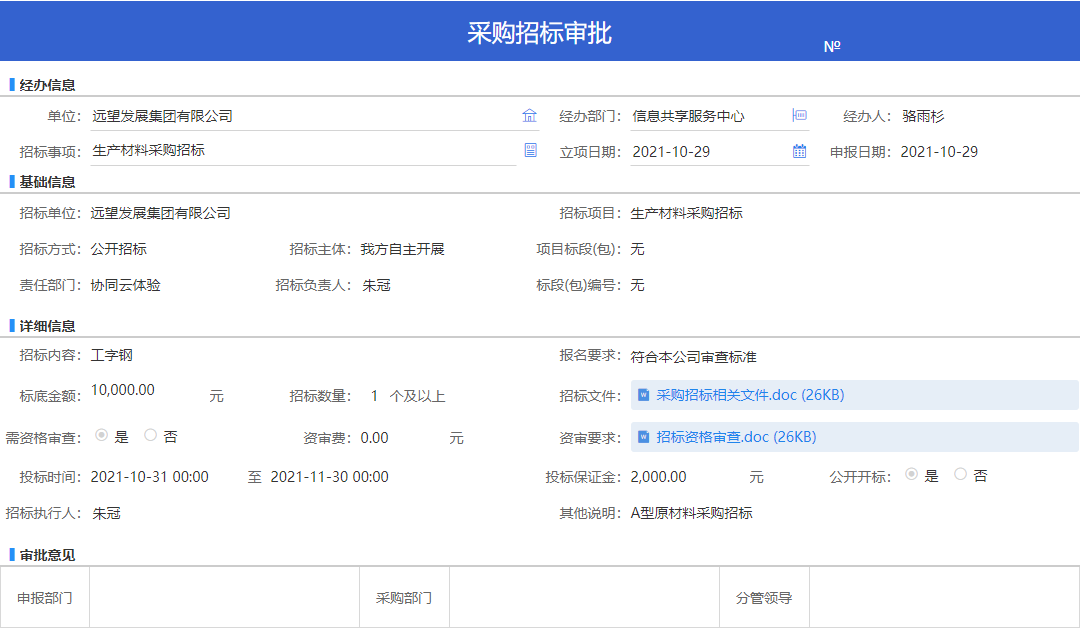Open attachment 招标资格审查.doc (26KB)
Image resolution: width=1080 pixels, height=630 pixels.
click(736, 437)
